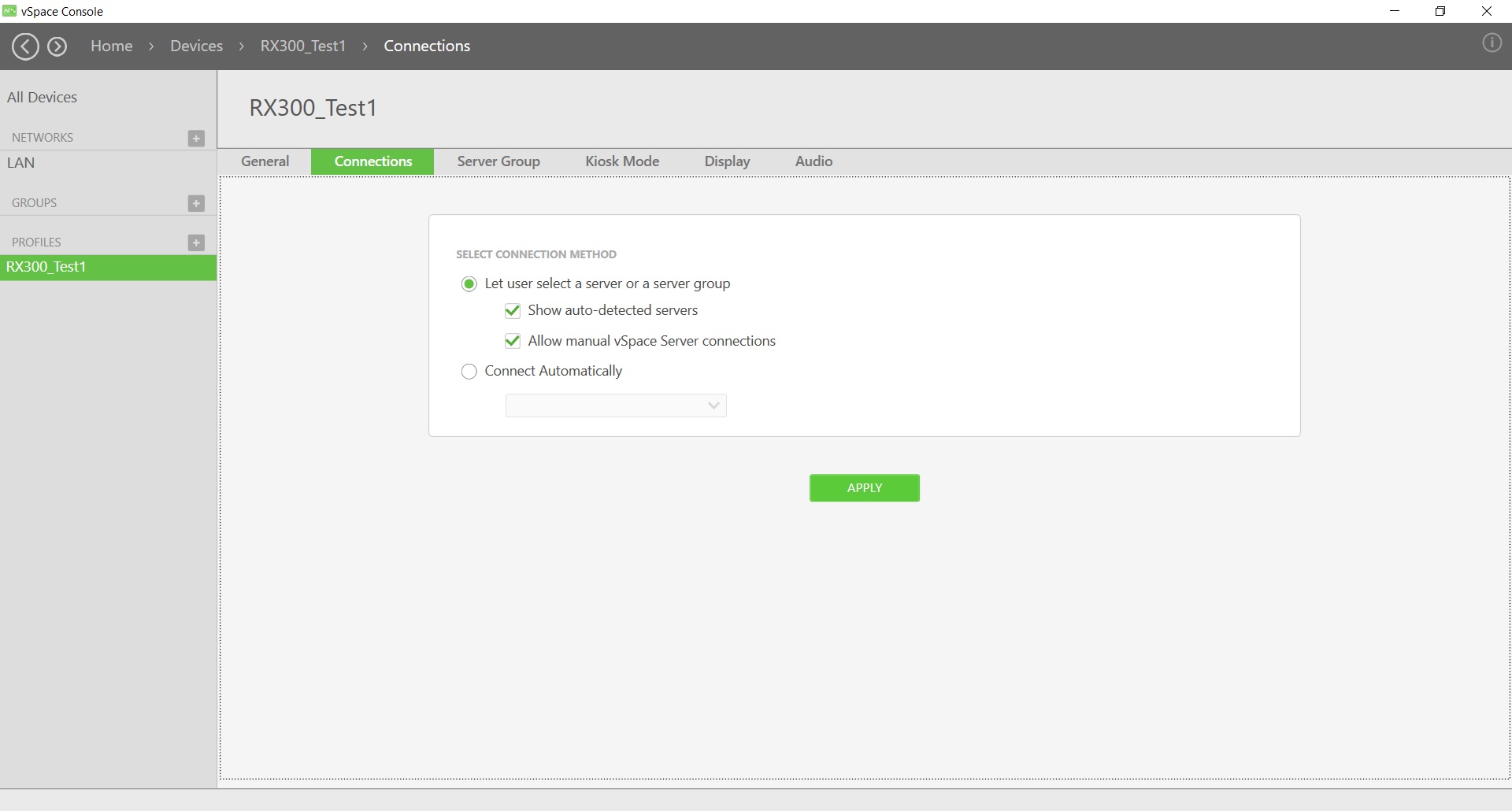Add a new profile with plus icon
The height and width of the screenshot is (811, 1512).
click(x=197, y=243)
